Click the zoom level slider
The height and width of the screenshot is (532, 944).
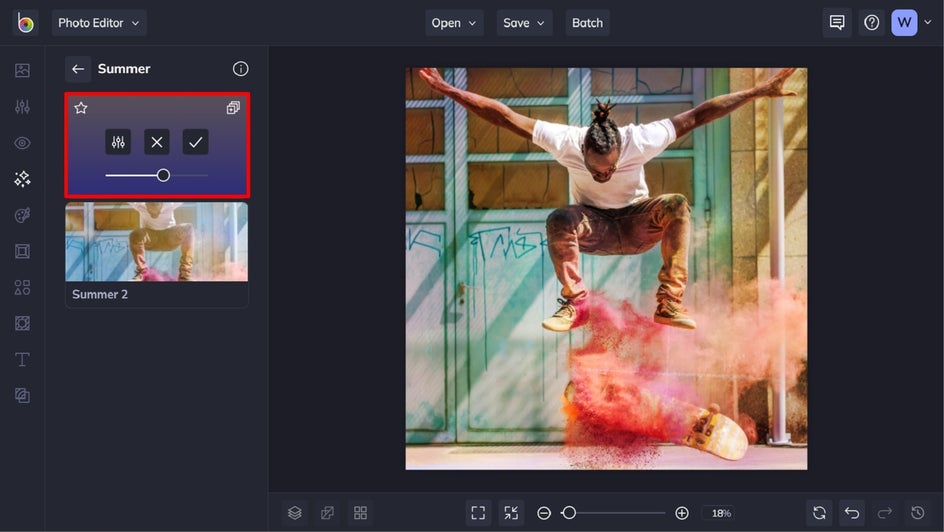click(x=613, y=513)
